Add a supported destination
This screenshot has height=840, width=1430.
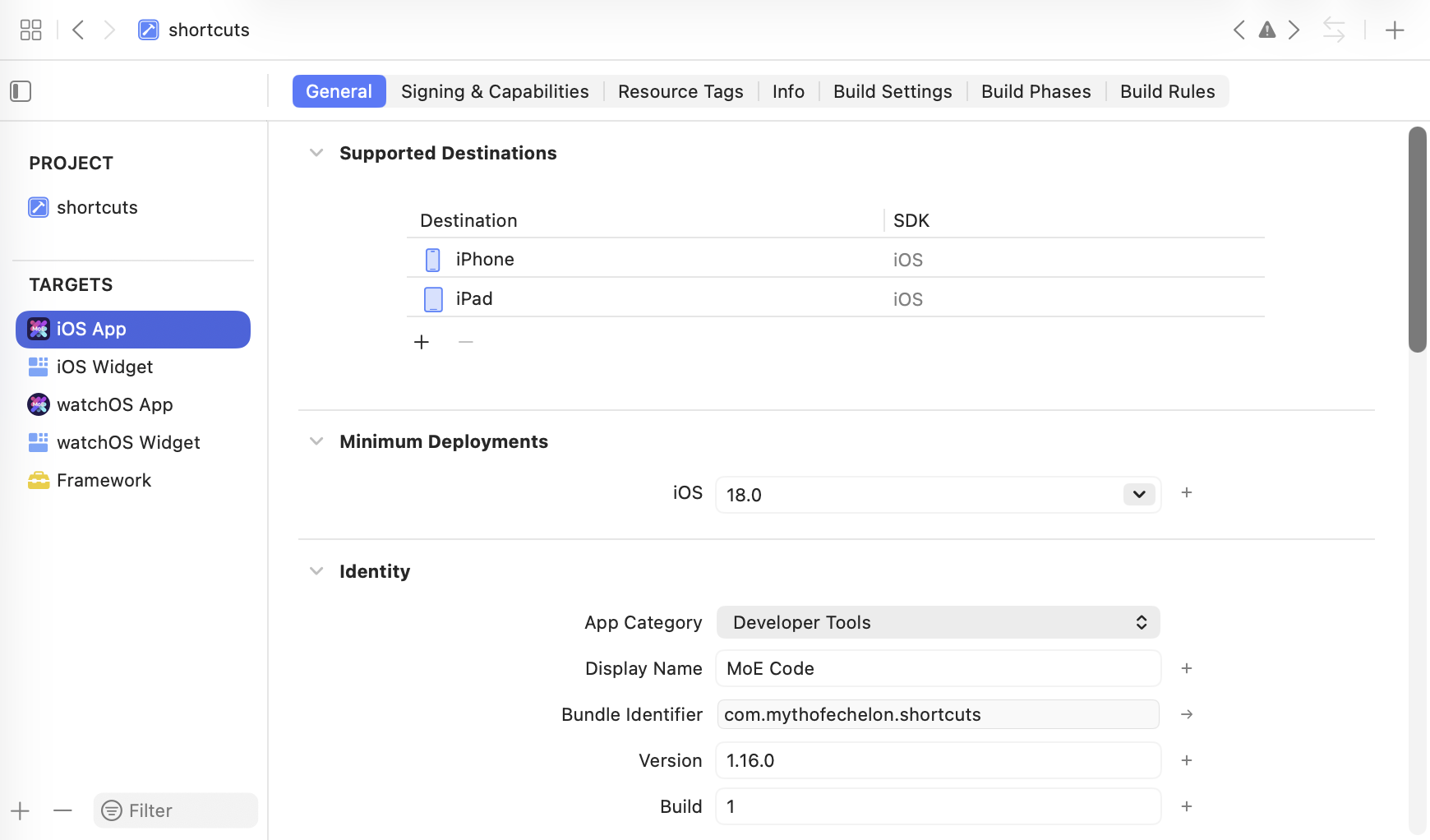pos(422,342)
